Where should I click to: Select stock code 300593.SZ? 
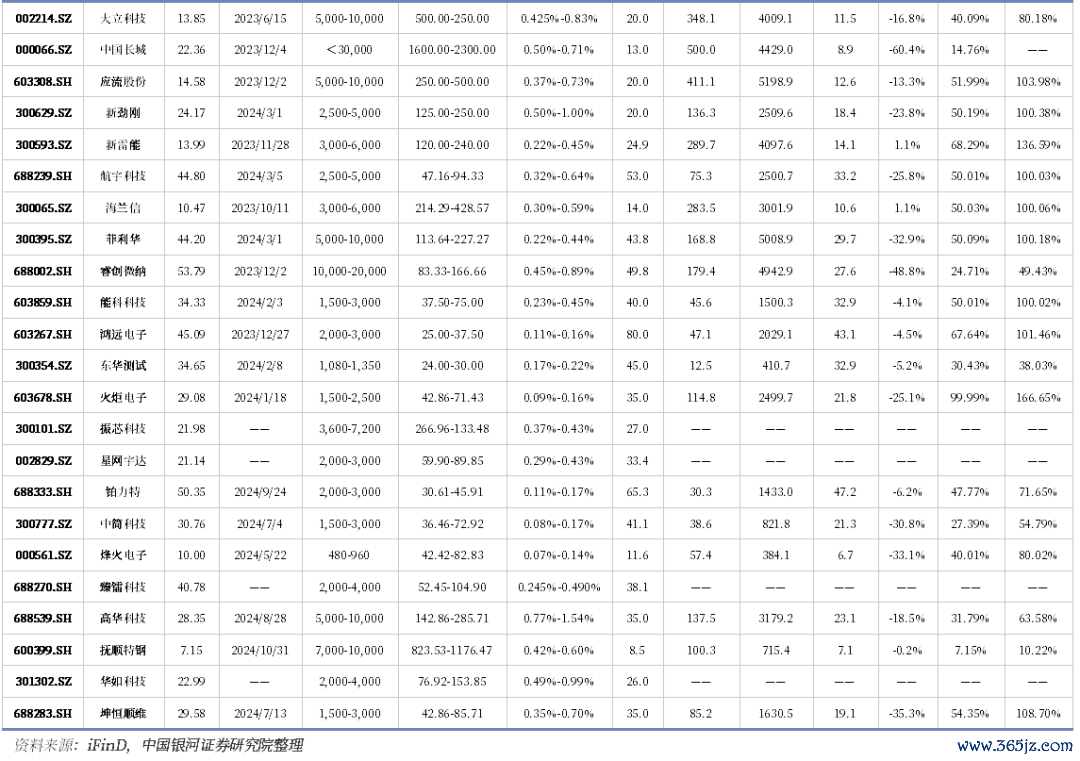pos(43,145)
